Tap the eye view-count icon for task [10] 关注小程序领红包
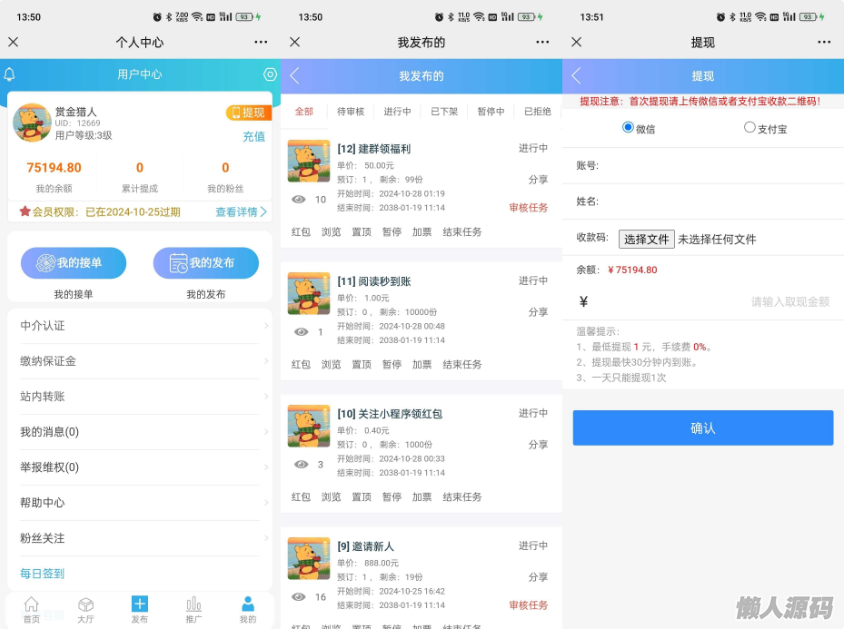845x632 pixels. pos(301,464)
